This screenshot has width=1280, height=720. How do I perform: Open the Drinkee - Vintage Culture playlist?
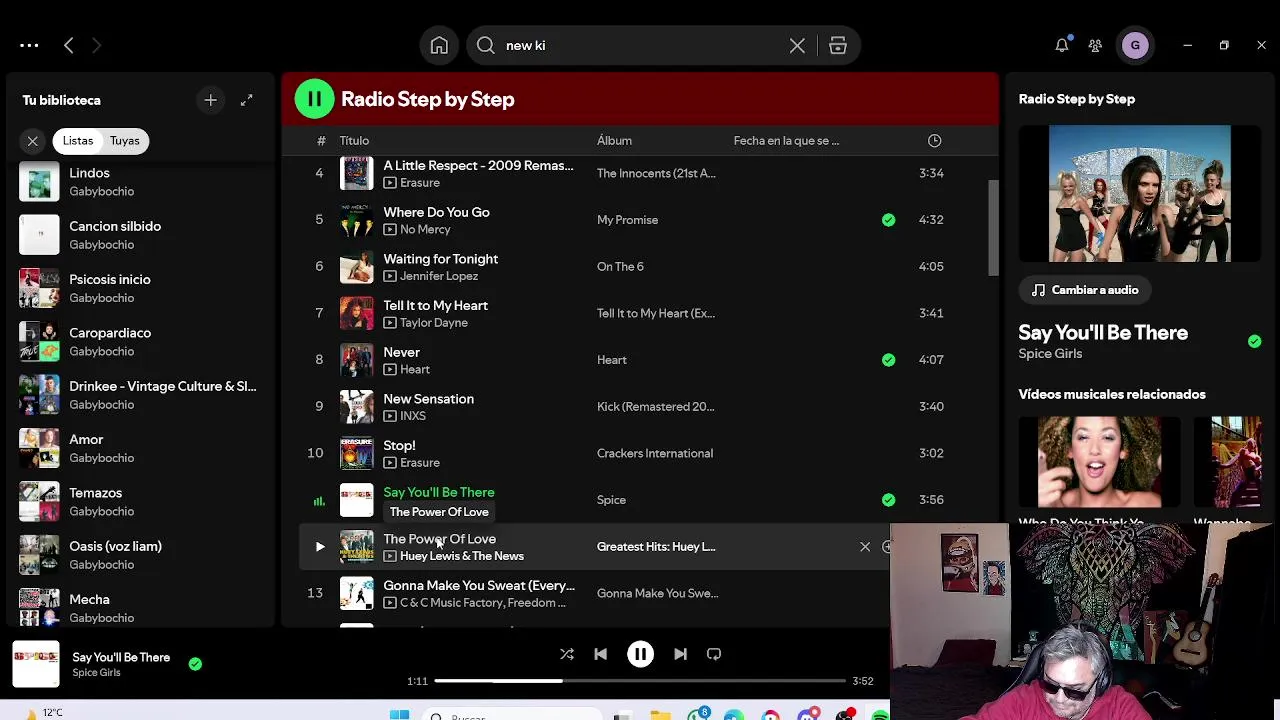click(x=140, y=395)
